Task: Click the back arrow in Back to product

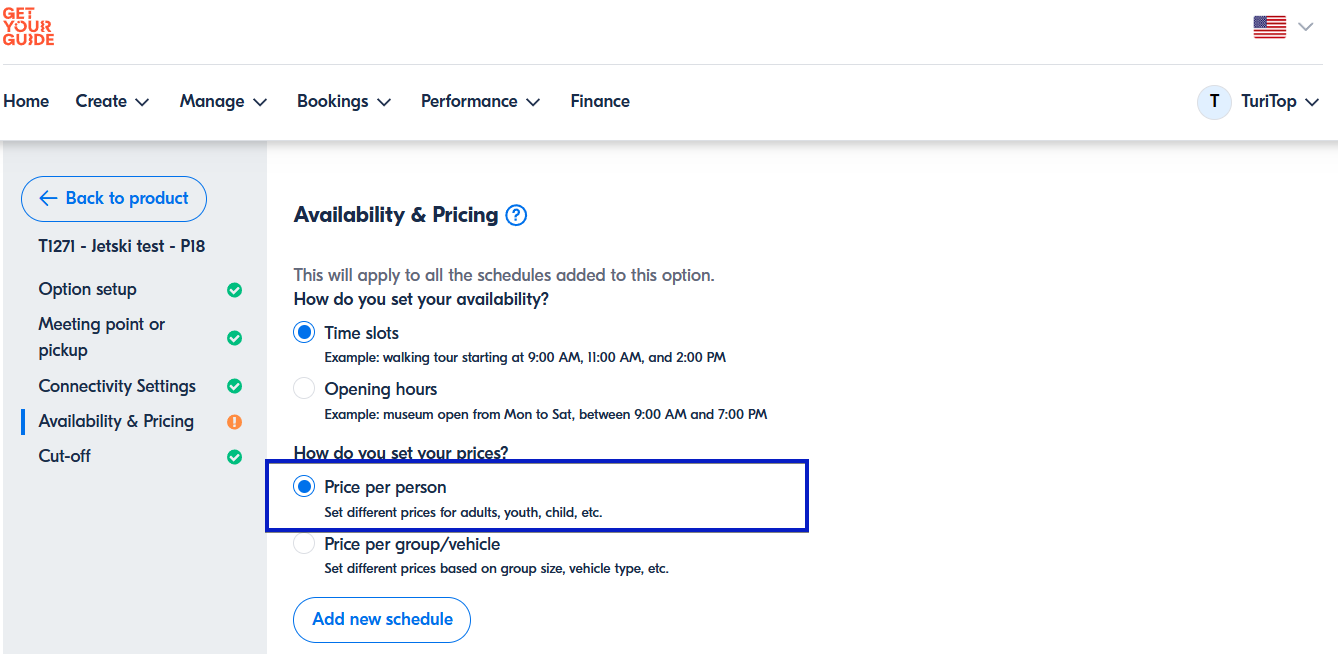Action: (46, 198)
